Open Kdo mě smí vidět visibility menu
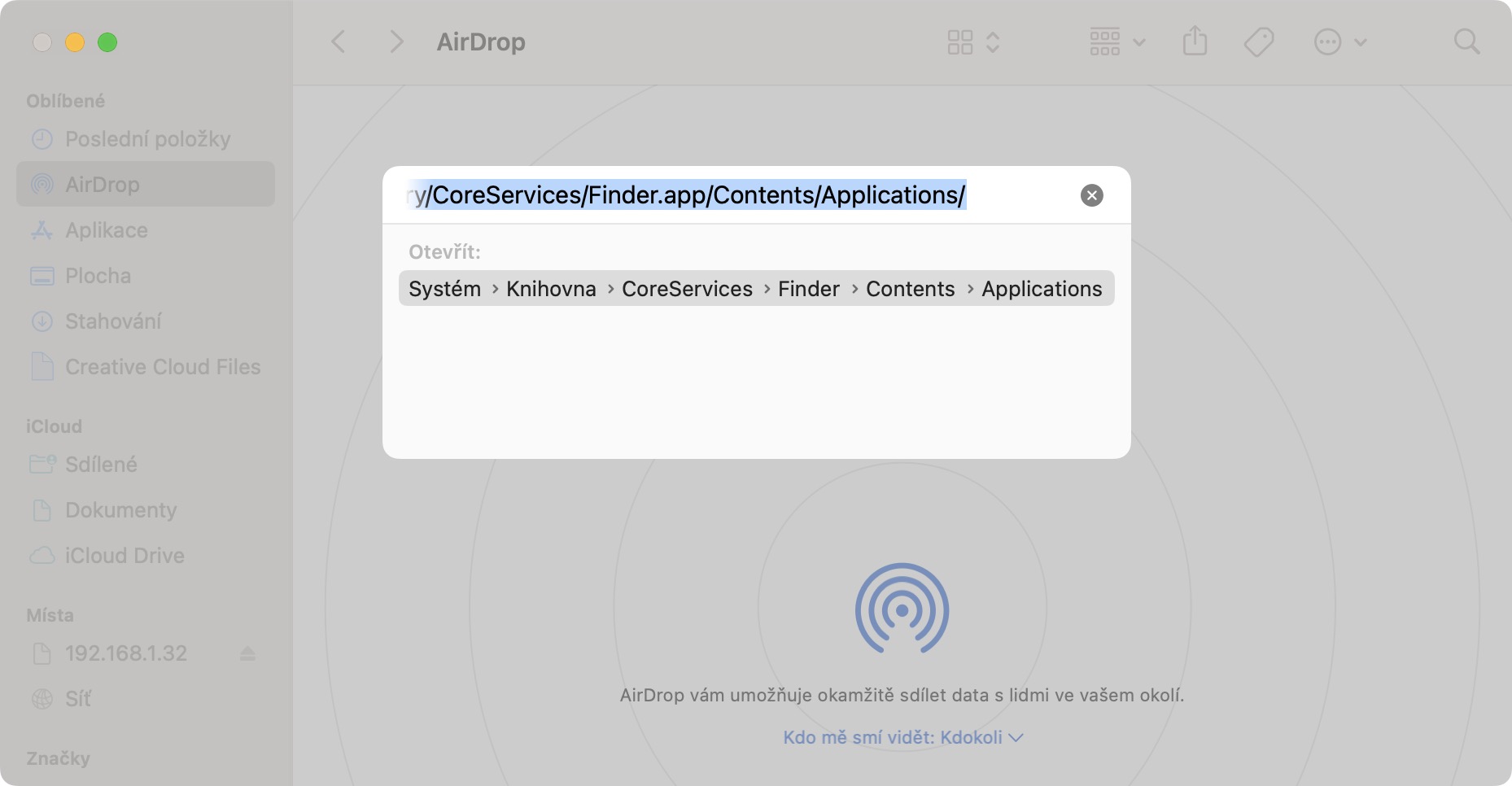Viewport: 1512px width, 786px height. click(902, 737)
